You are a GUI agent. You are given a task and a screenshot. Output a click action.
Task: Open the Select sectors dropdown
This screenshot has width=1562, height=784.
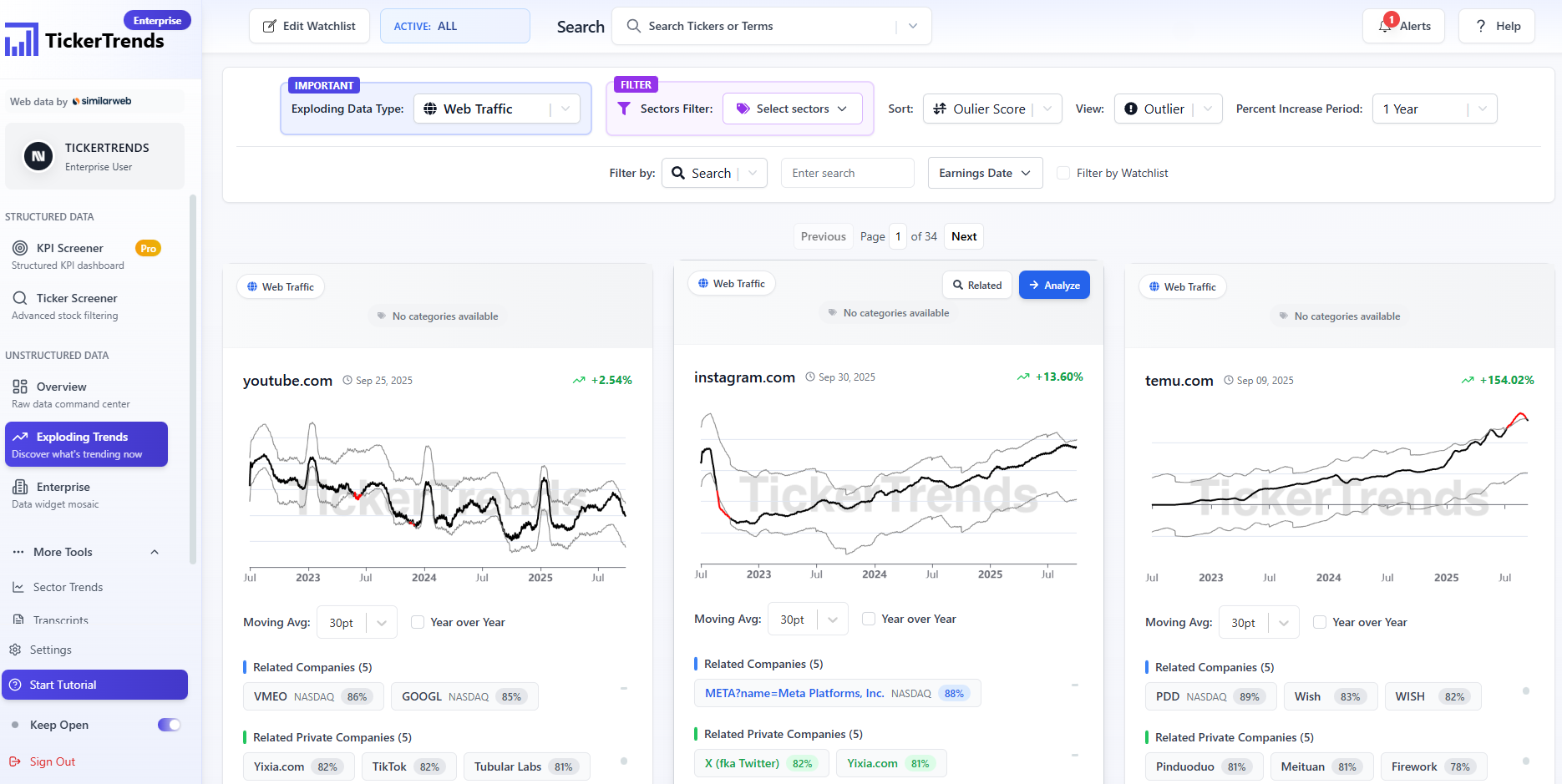click(x=792, y=109)
